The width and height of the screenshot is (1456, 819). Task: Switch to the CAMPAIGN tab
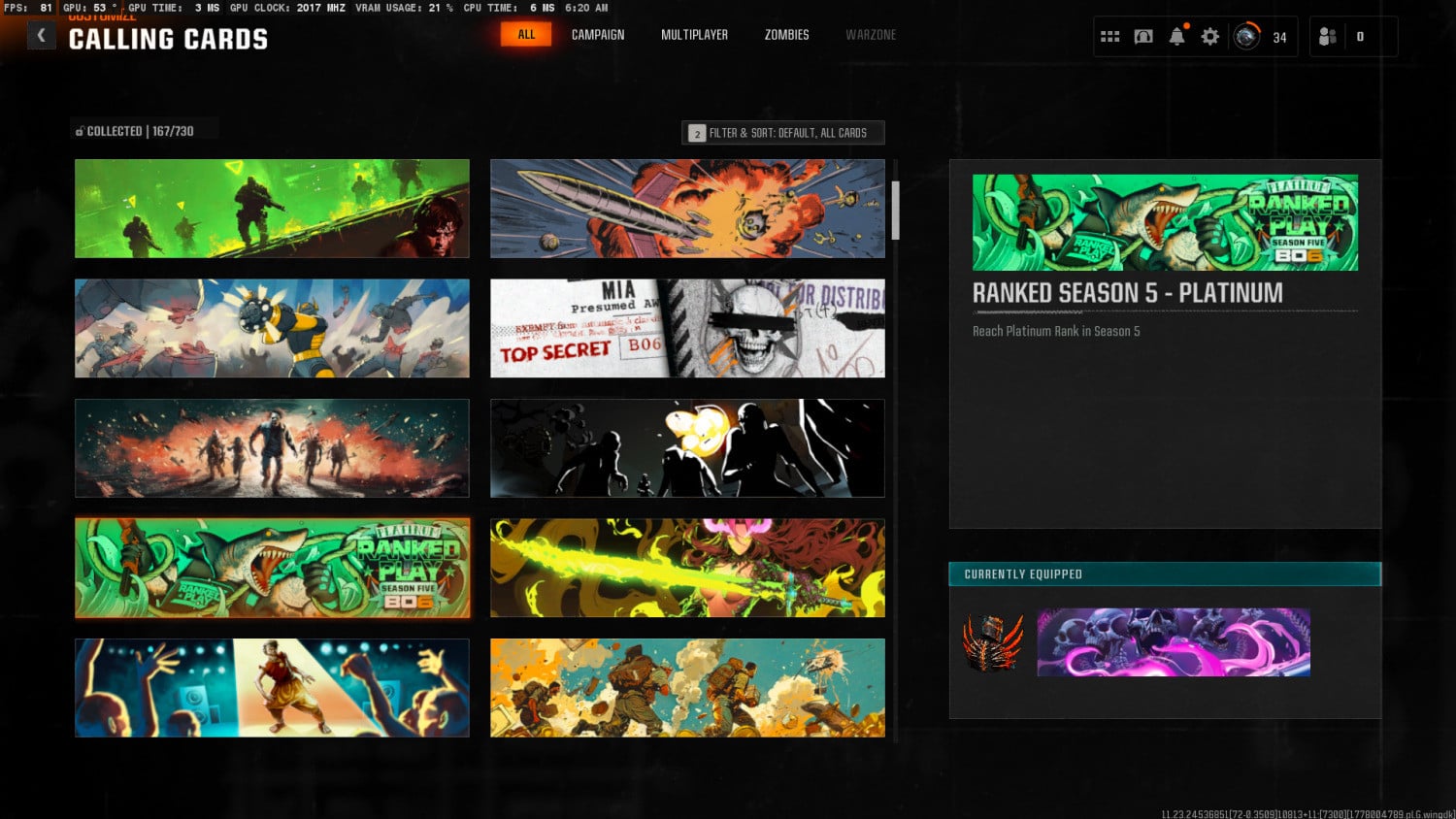598,35
